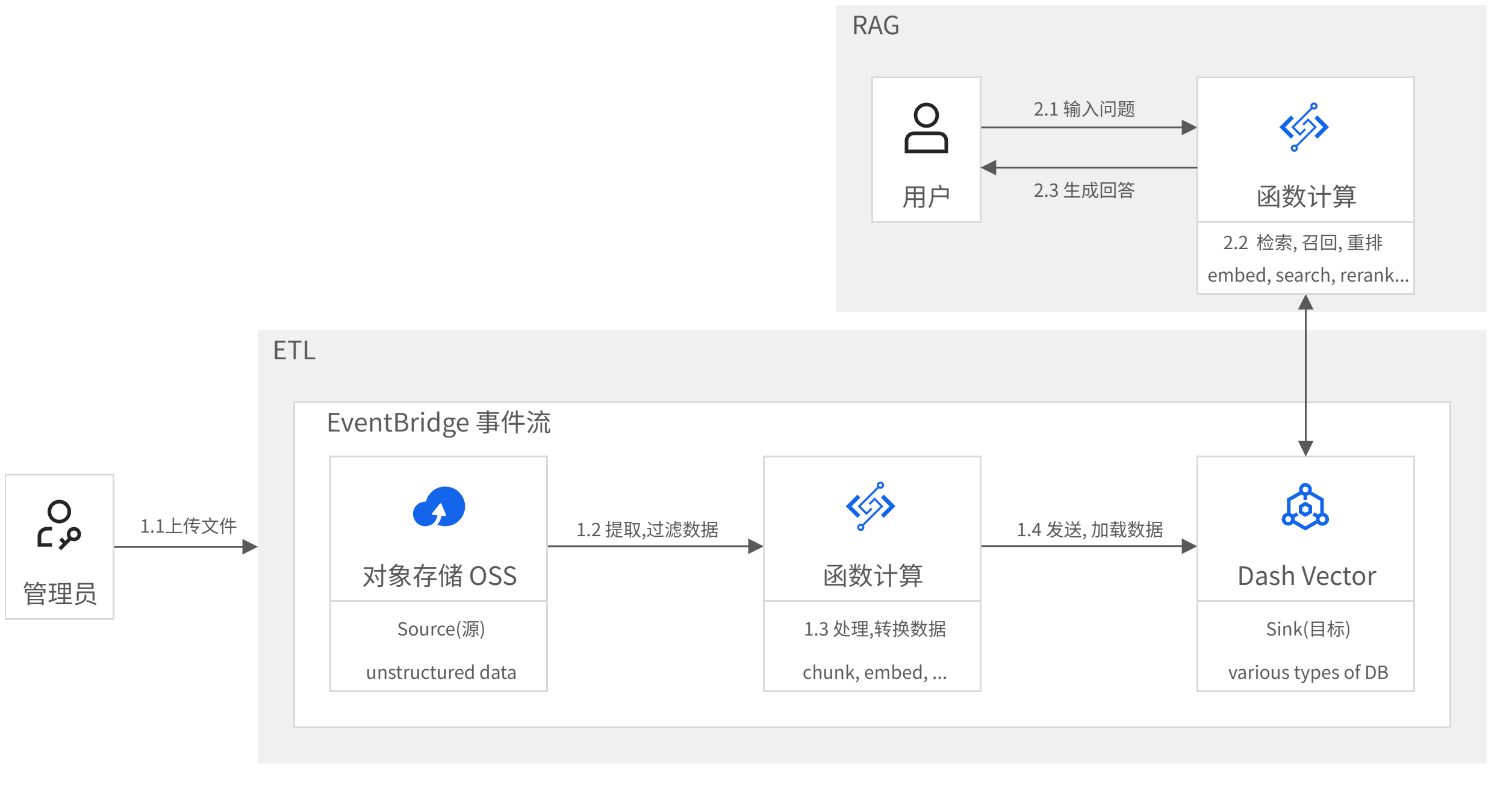Click the 1.2 提取,过滤数据 label
The width and height of the screenshot is (1512, 789).
pyautogui.click(x=647, y=530)
